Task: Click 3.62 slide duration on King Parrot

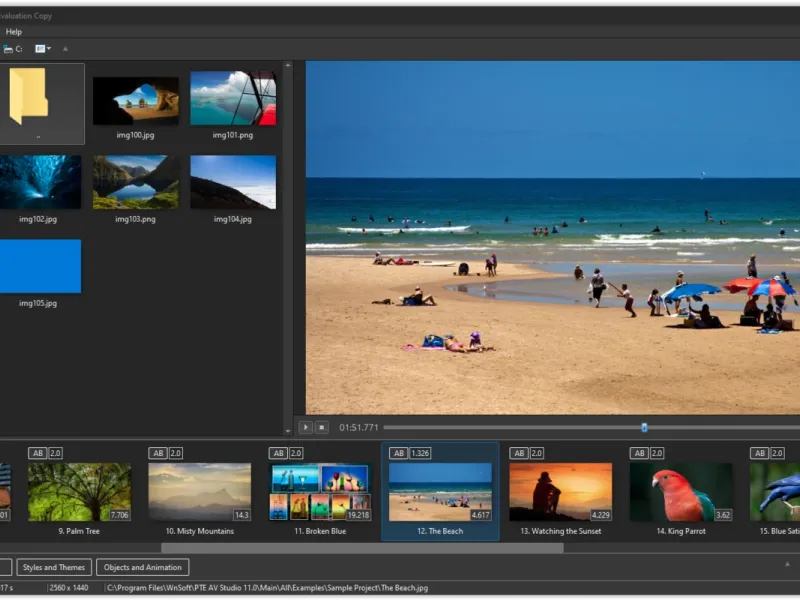Action: coord(723,515)
